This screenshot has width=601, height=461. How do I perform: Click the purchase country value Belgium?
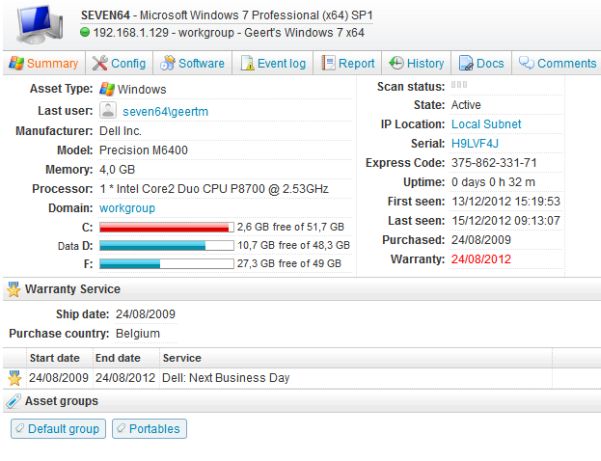coord(138,333)
